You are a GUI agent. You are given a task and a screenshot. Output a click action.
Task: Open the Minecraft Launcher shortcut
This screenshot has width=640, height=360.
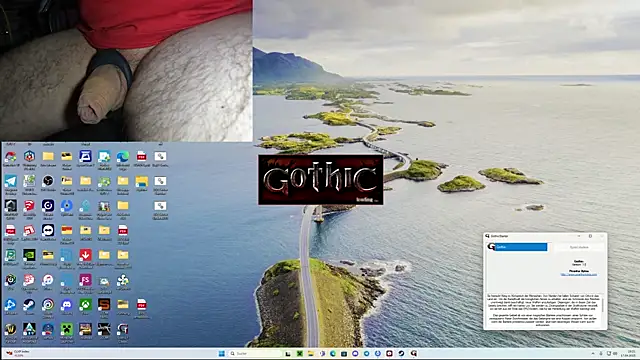[x=67, y=329]
